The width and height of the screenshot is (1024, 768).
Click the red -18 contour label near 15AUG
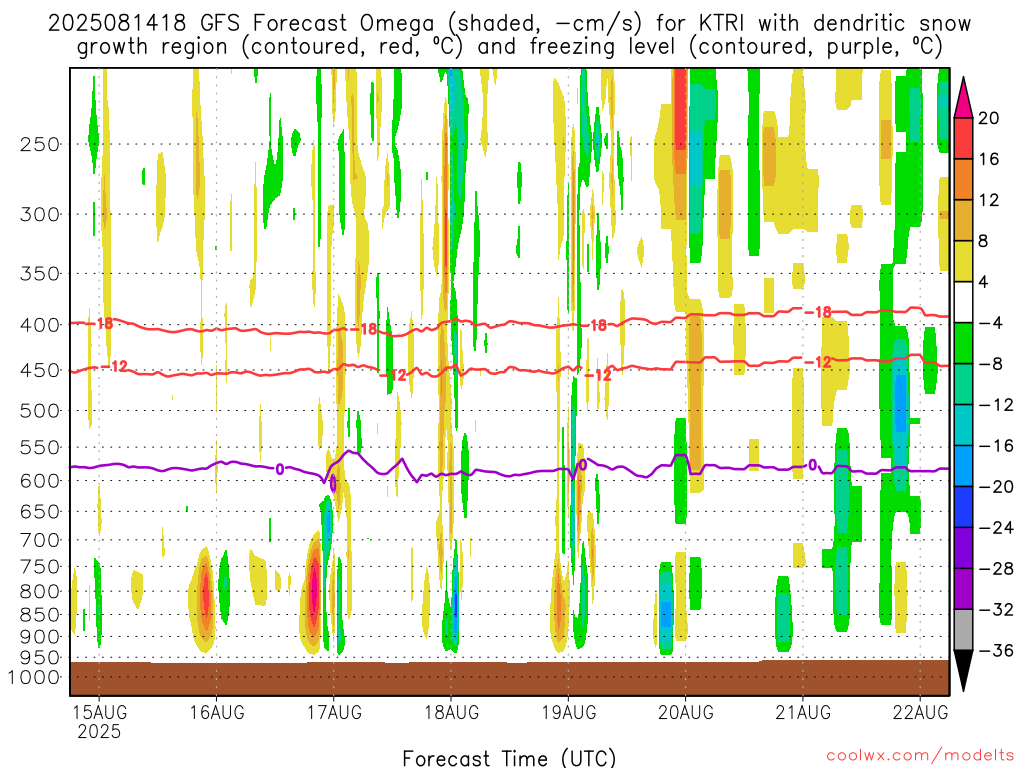(x=102, y=323)
